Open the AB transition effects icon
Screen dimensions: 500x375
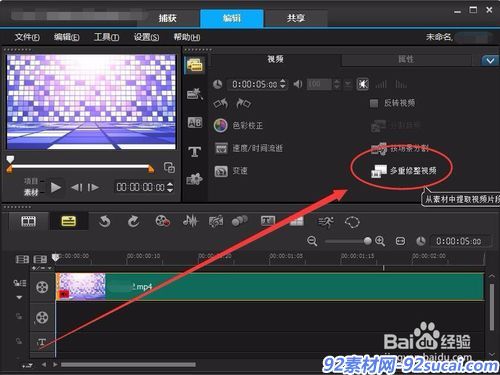click(x=195, y=123)
